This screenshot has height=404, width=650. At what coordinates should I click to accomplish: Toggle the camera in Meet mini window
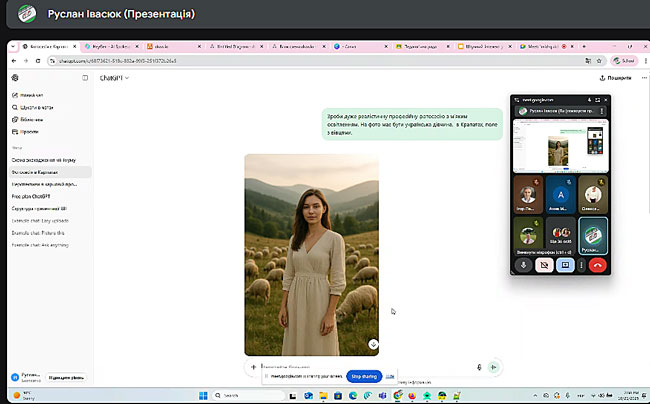(545, 266)
